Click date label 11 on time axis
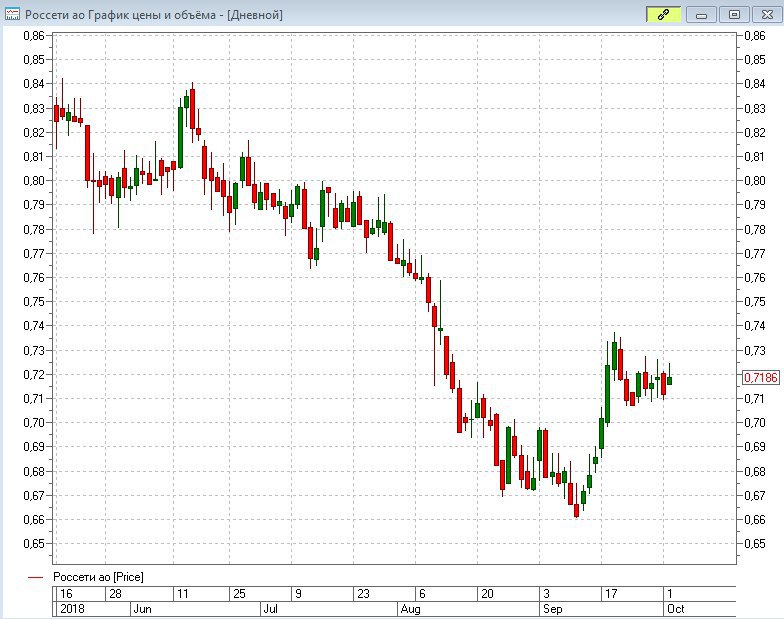This screenshot has width=784, height=619. click(x=182, y=594)
